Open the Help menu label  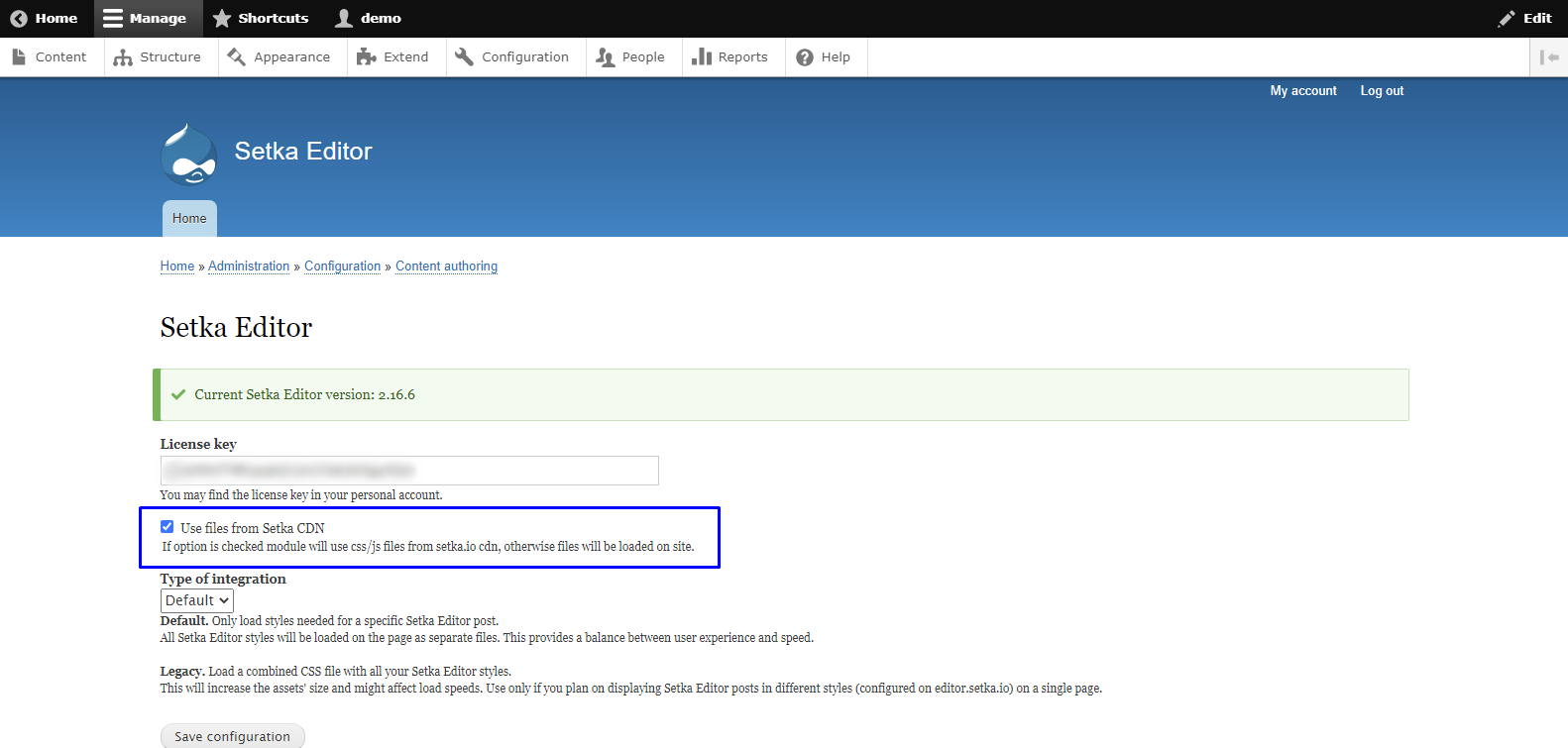coord(836,57)
